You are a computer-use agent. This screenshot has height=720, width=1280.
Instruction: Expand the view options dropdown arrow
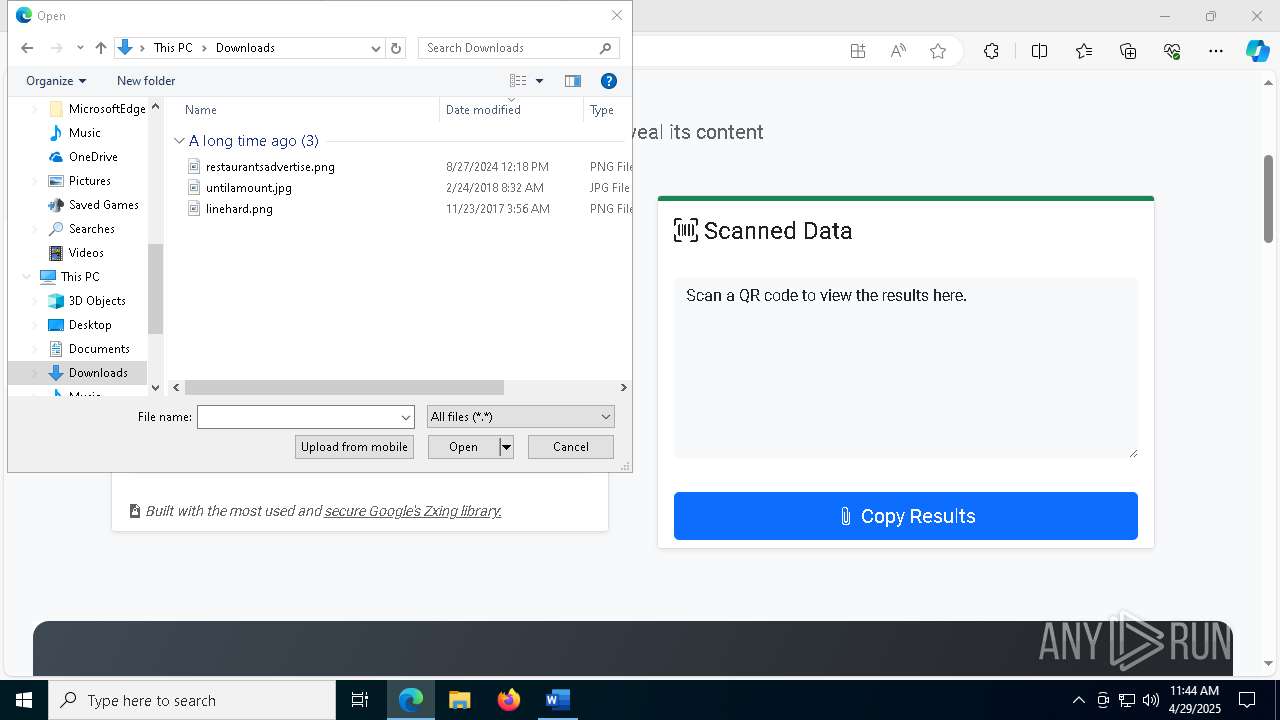539,81
